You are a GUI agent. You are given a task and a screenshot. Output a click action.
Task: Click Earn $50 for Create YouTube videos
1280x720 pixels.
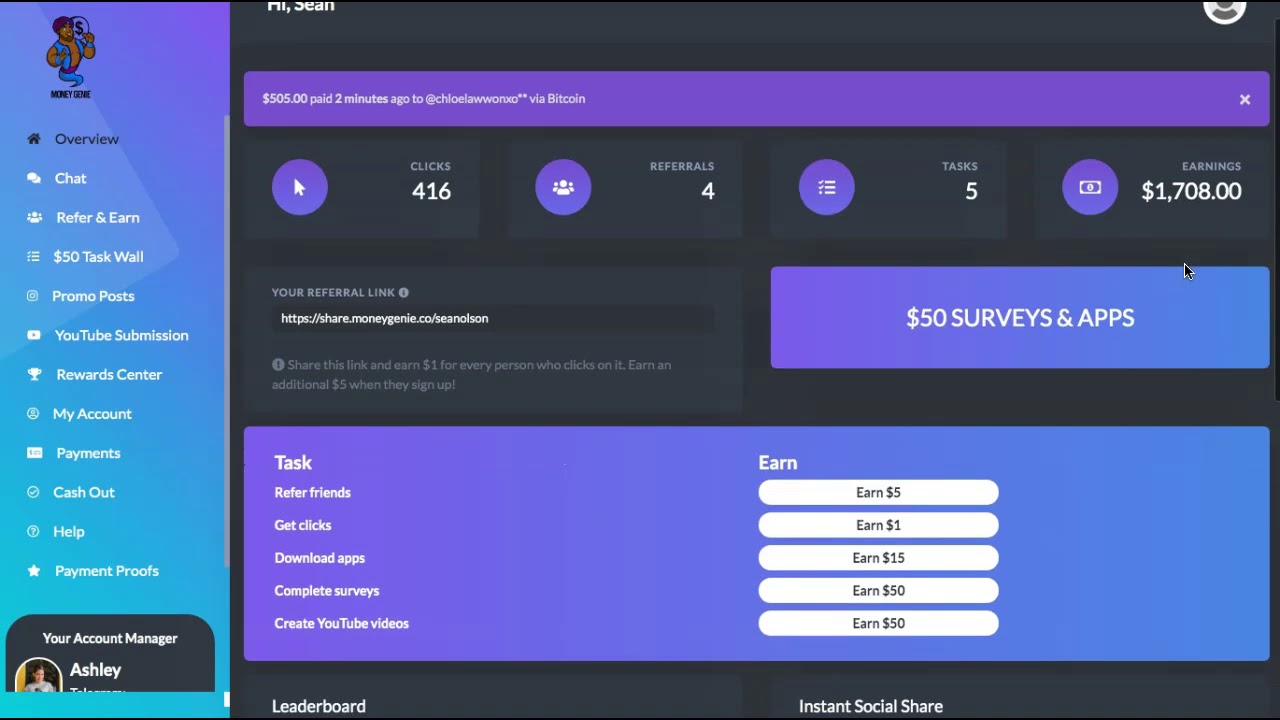click(878, 623)
